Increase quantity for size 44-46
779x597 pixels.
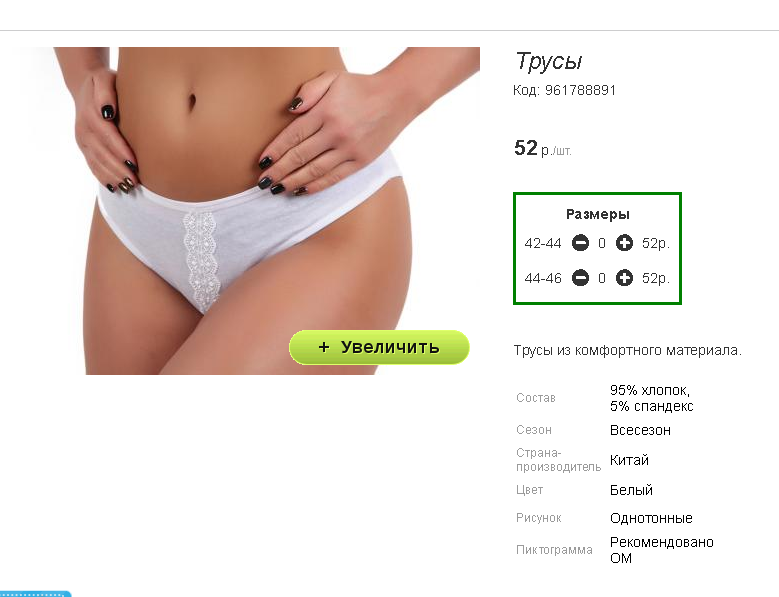[x=624, y=278]
